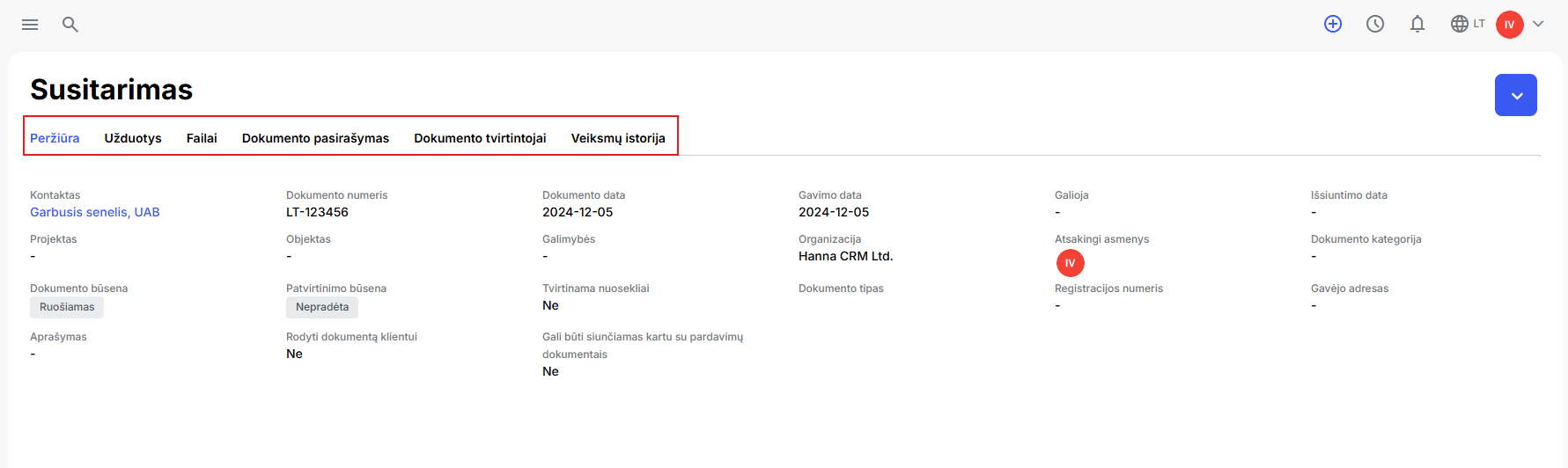
Task: Click the Dokumento data value 2024-12-05
Action: coord(578,212)
